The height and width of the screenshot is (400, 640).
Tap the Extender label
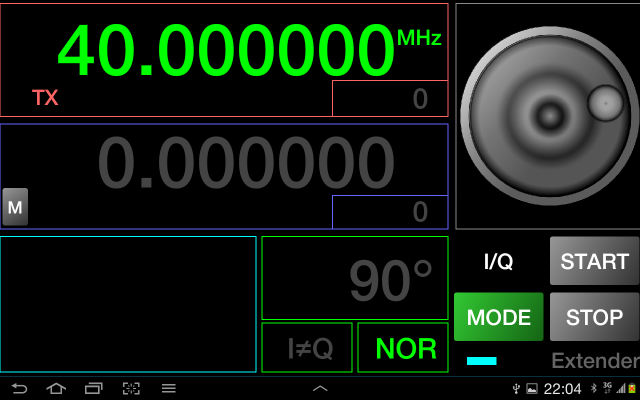596,361
